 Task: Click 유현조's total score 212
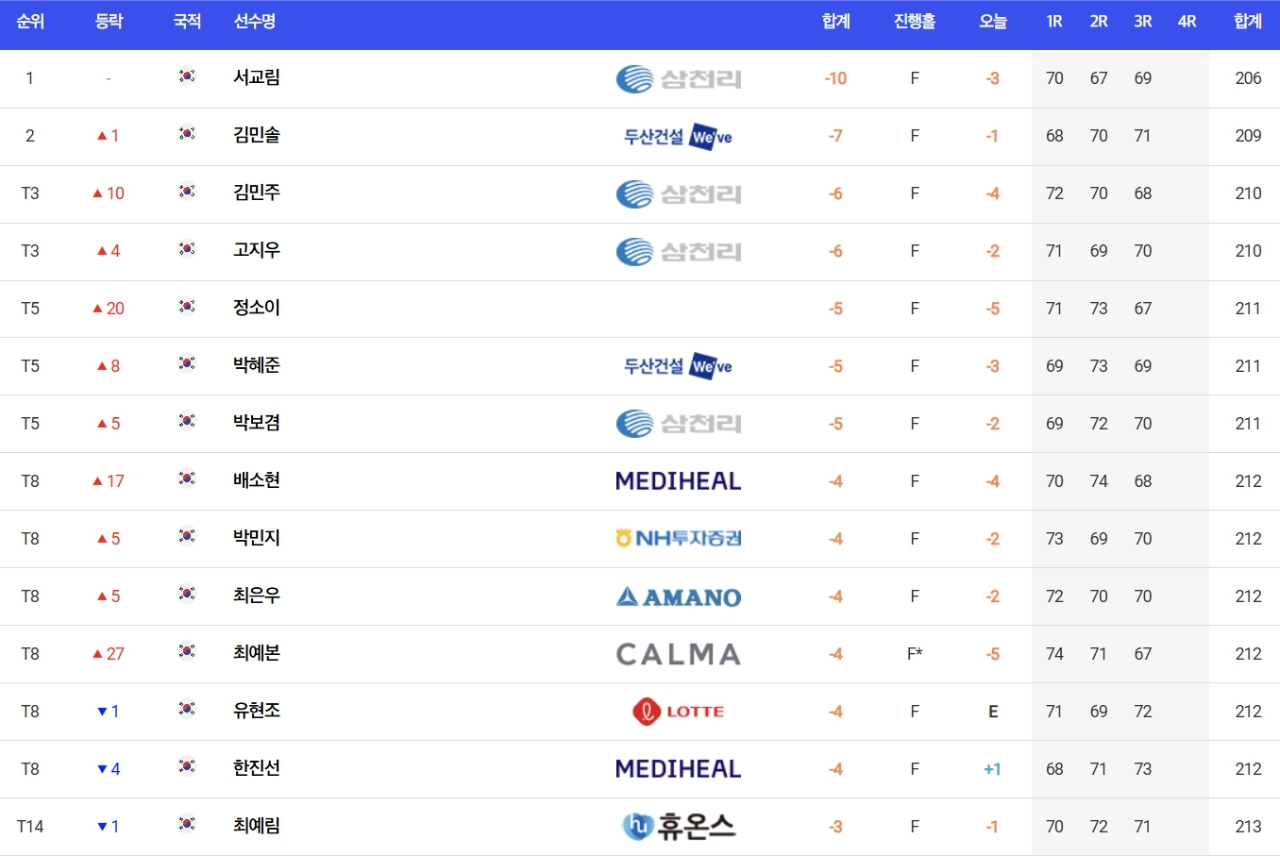tap(1248, 711)
